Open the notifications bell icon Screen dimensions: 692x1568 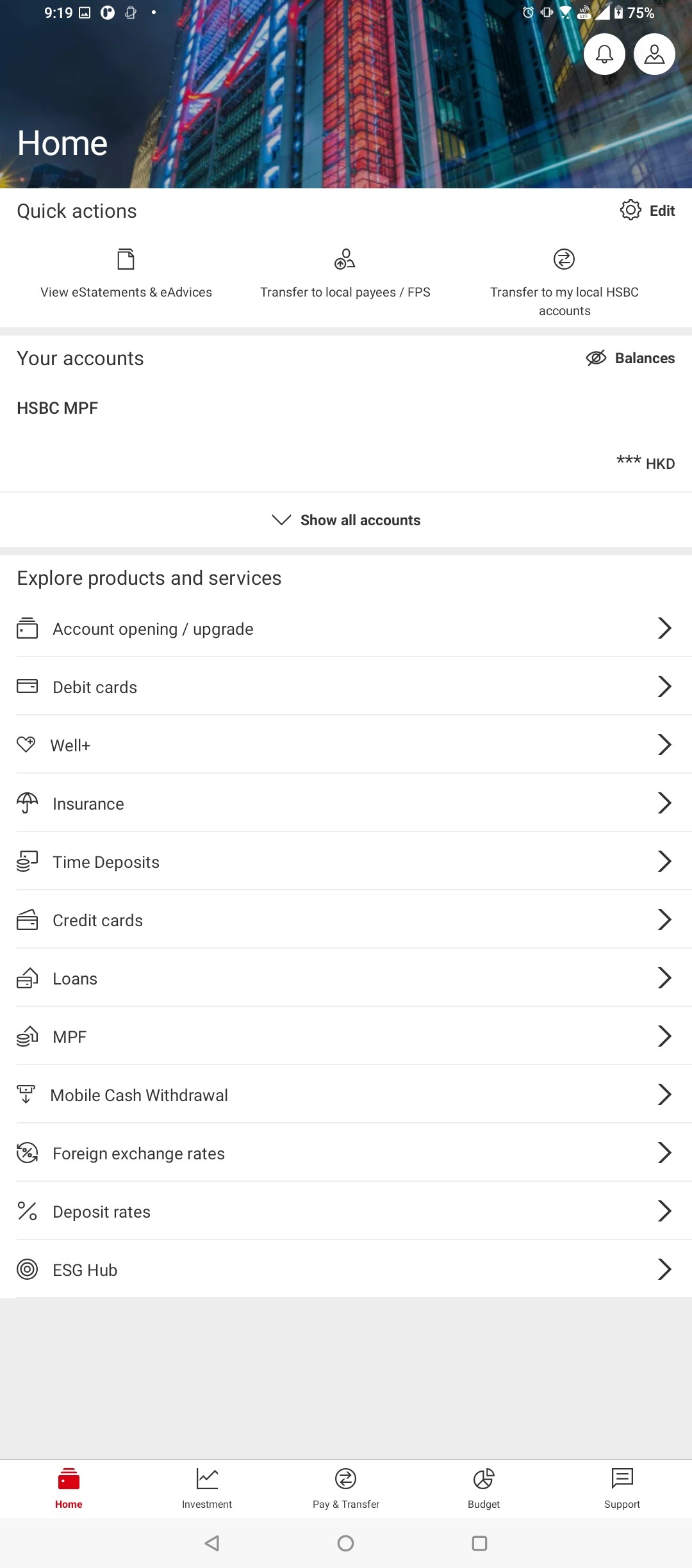[604, 54]
